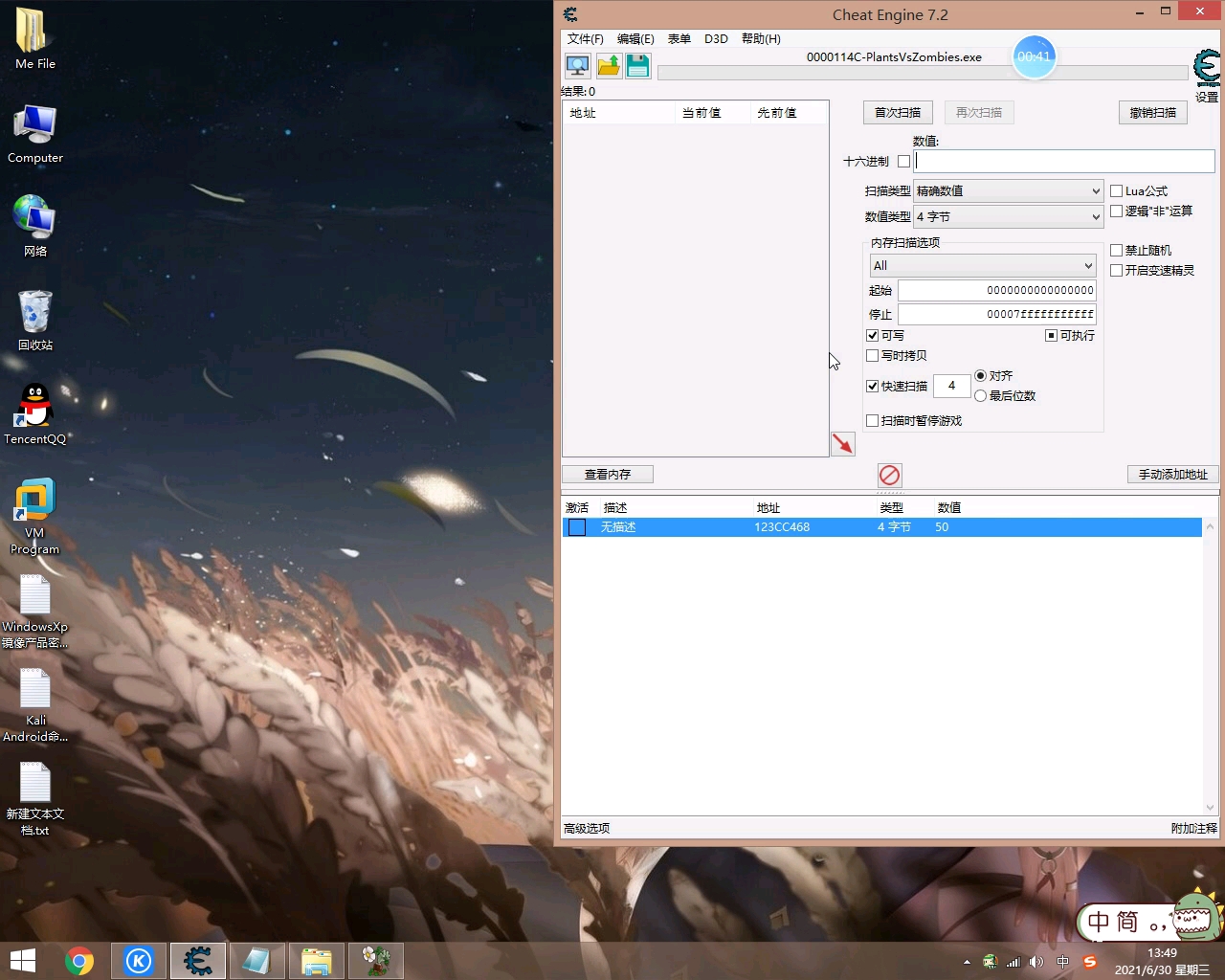
Task: Open Cheat Engine settings logo icon
Action: click(1207, 69)
